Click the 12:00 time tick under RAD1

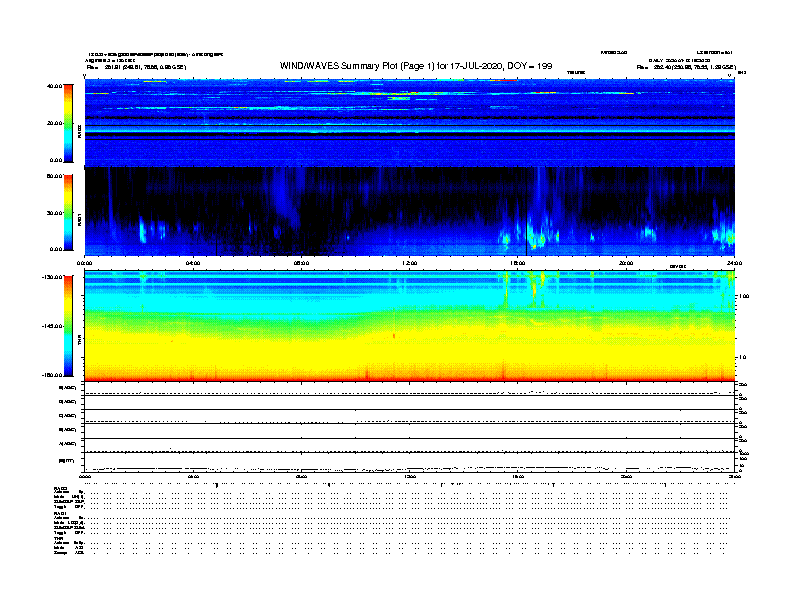click(410, 263)
